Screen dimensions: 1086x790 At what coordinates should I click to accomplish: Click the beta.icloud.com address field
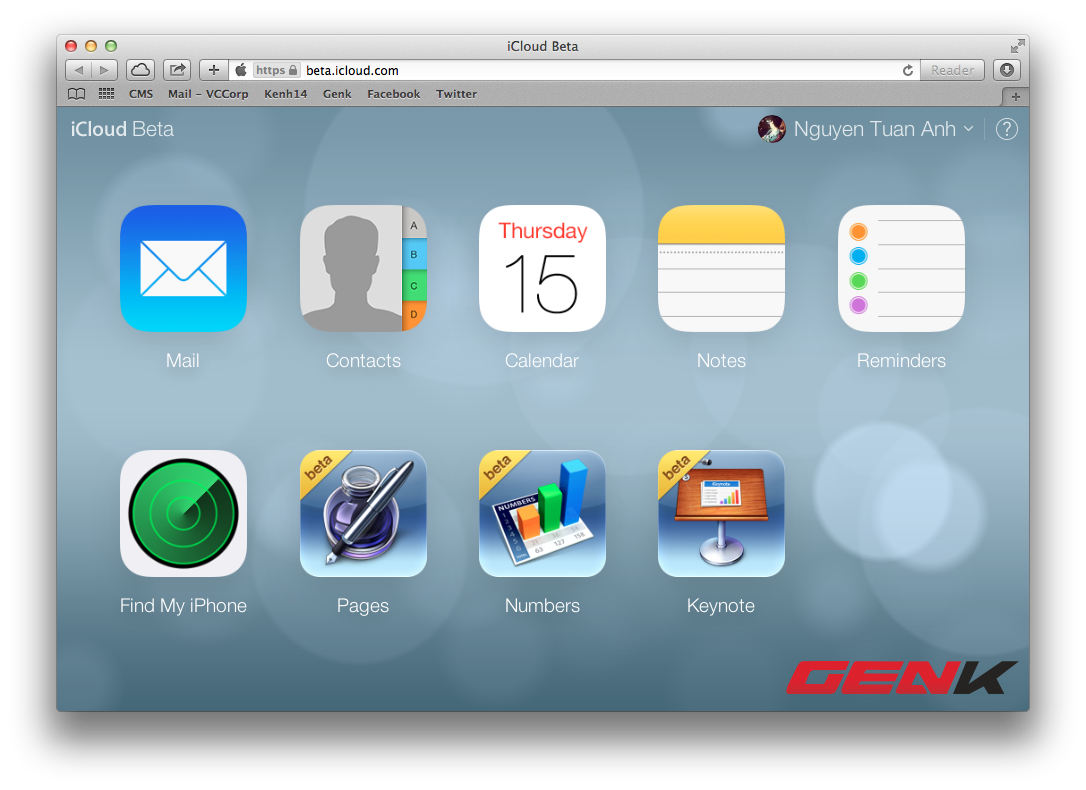tap(575, 70)
